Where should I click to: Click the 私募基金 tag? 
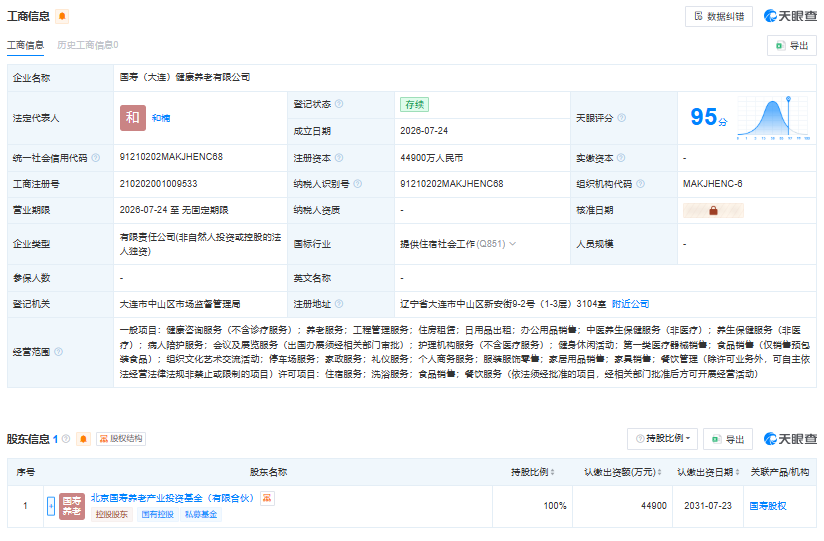[x=201, y=514]
